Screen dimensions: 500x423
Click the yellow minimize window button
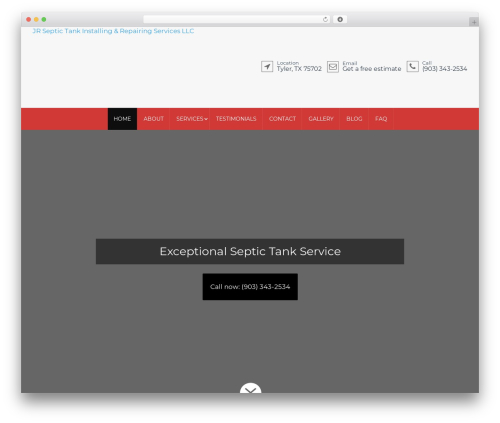click(36, 19)
